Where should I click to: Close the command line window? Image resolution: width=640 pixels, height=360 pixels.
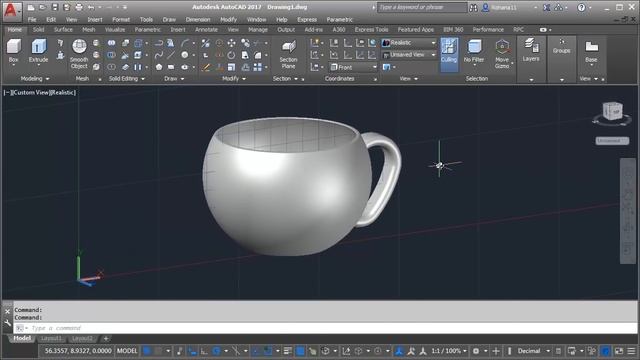[x=7, y=311]
